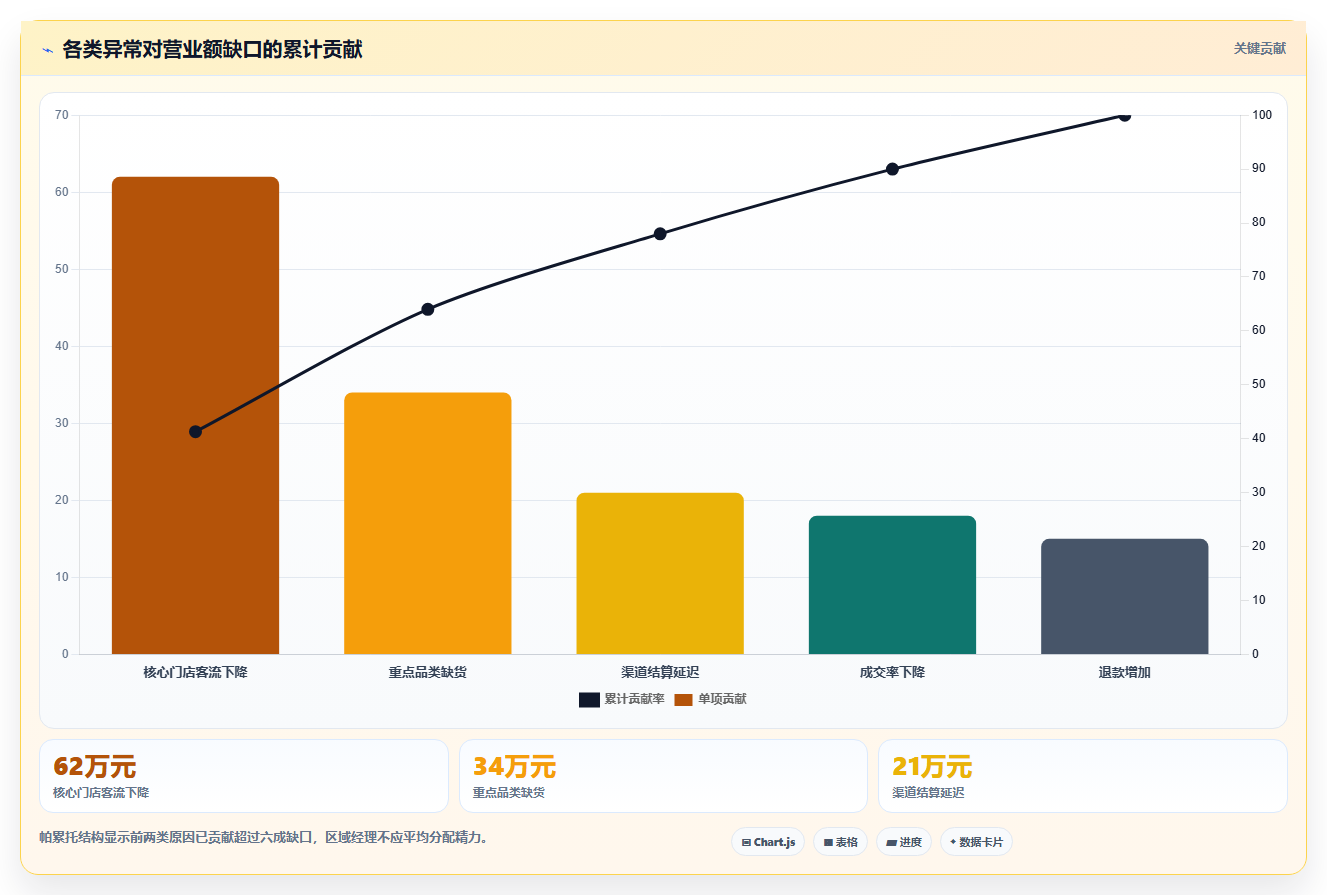
Task: Click the Chart.js tag chip
Action: coord(768,842)
